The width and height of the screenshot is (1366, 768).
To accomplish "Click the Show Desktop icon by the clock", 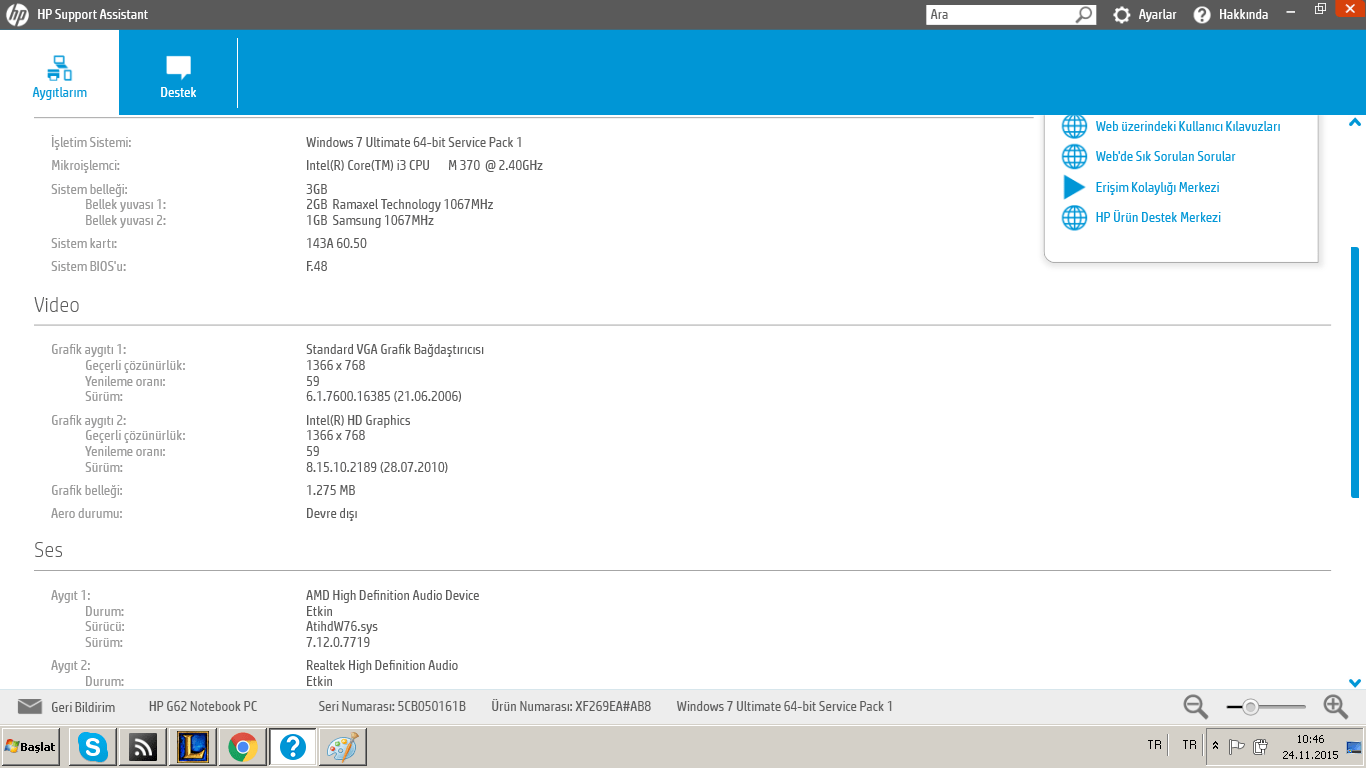I will [1354, 746].
